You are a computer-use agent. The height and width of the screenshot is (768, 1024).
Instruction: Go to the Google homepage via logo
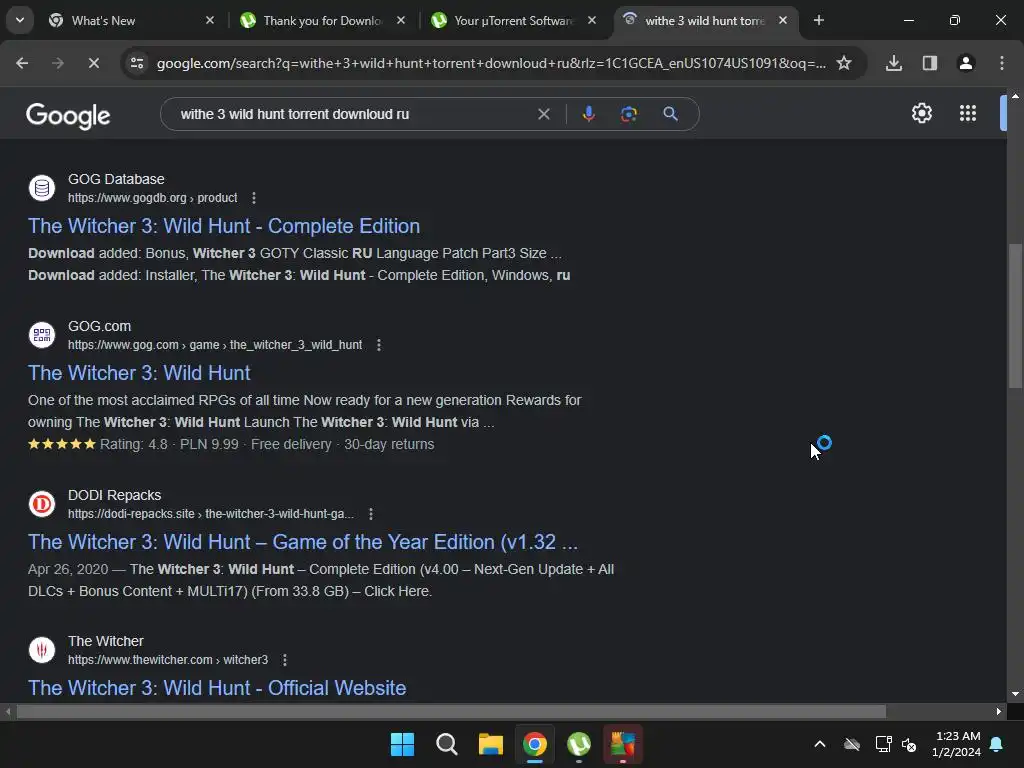pyautogui.click(x=68, y=115)
